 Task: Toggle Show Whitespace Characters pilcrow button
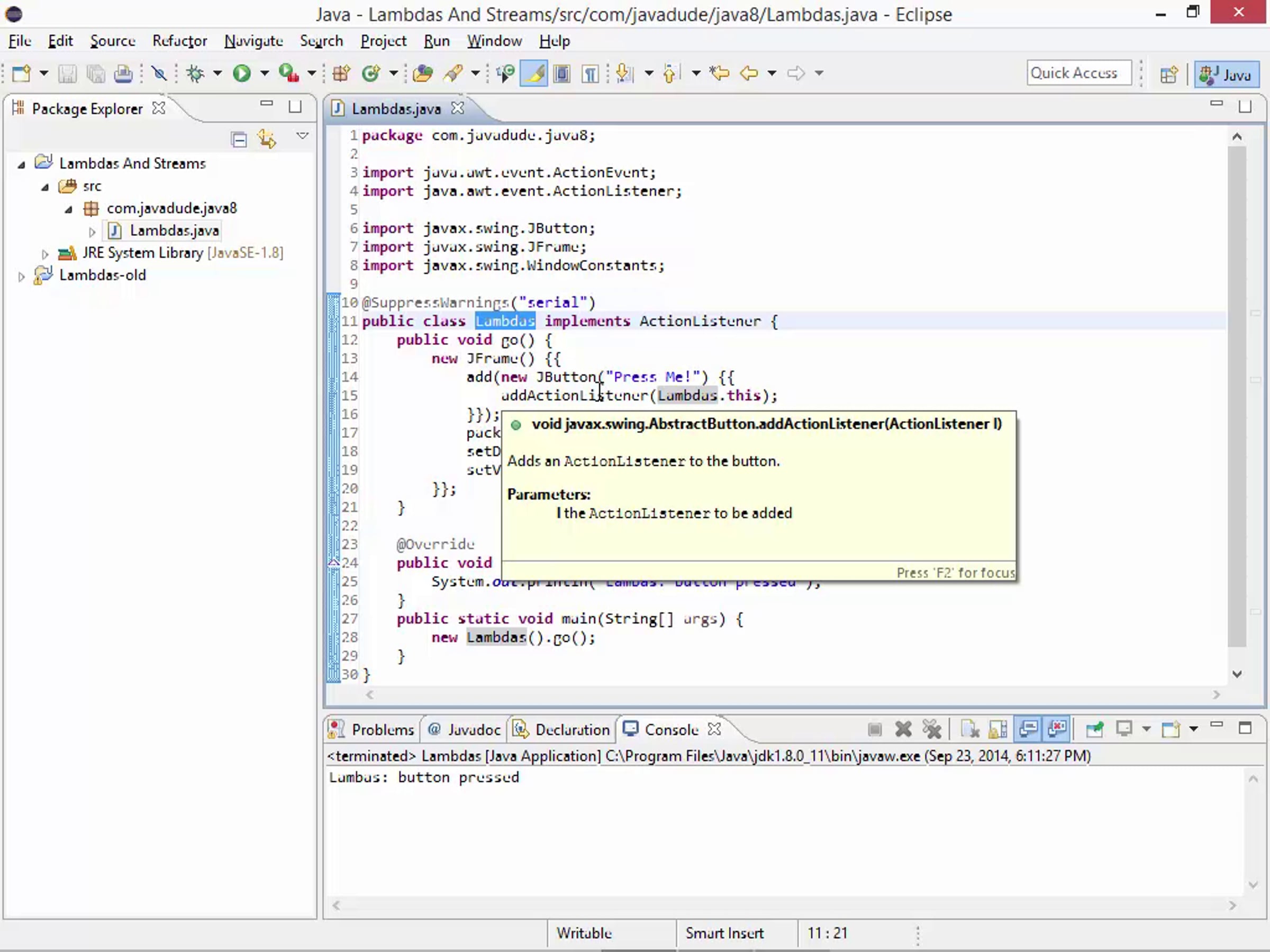tap(589, 74)
